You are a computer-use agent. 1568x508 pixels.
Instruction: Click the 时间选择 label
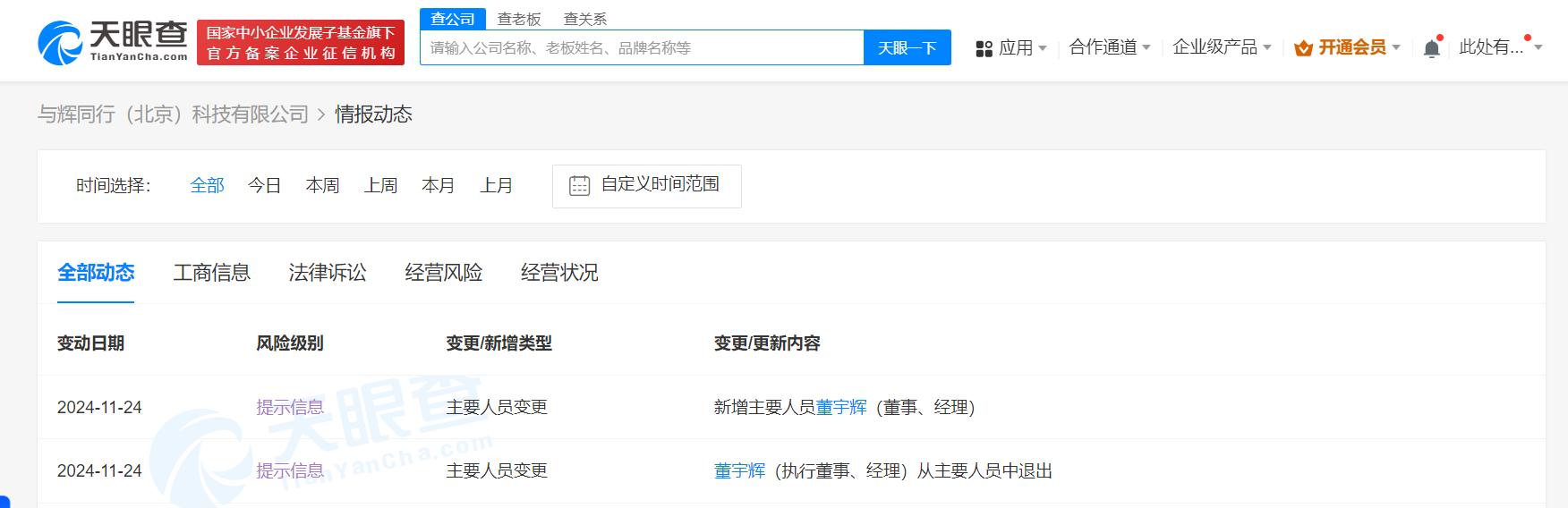click(114, 185)
